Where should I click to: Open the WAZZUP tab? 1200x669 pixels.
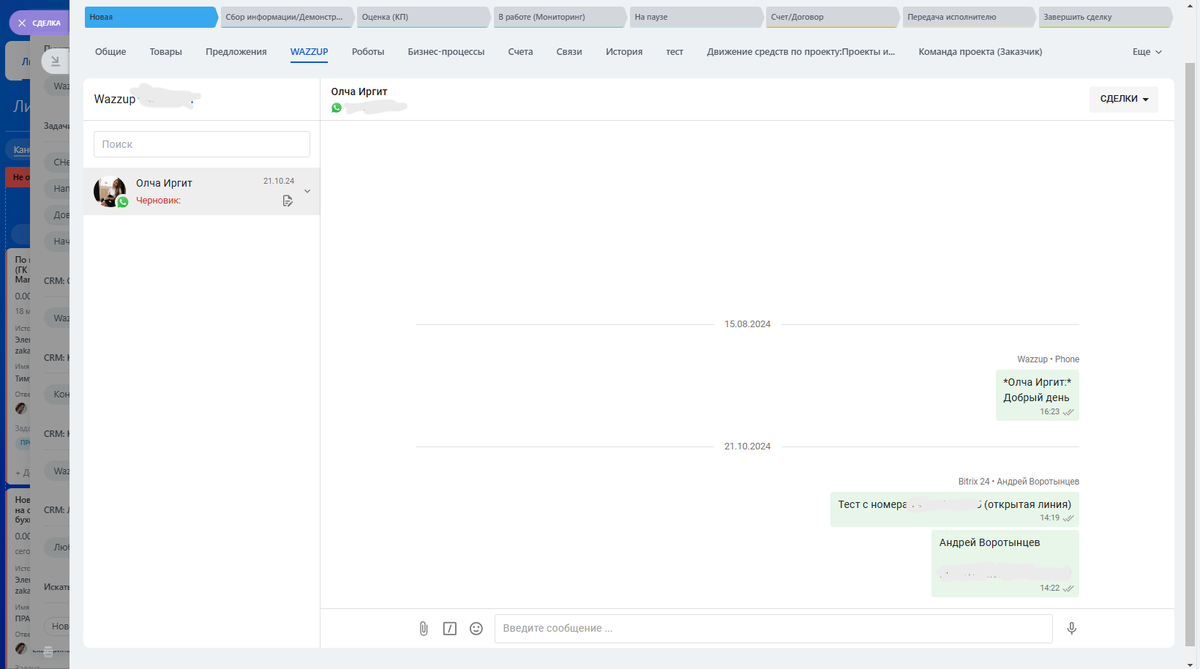pyautogui.click(x=309, y=51)
